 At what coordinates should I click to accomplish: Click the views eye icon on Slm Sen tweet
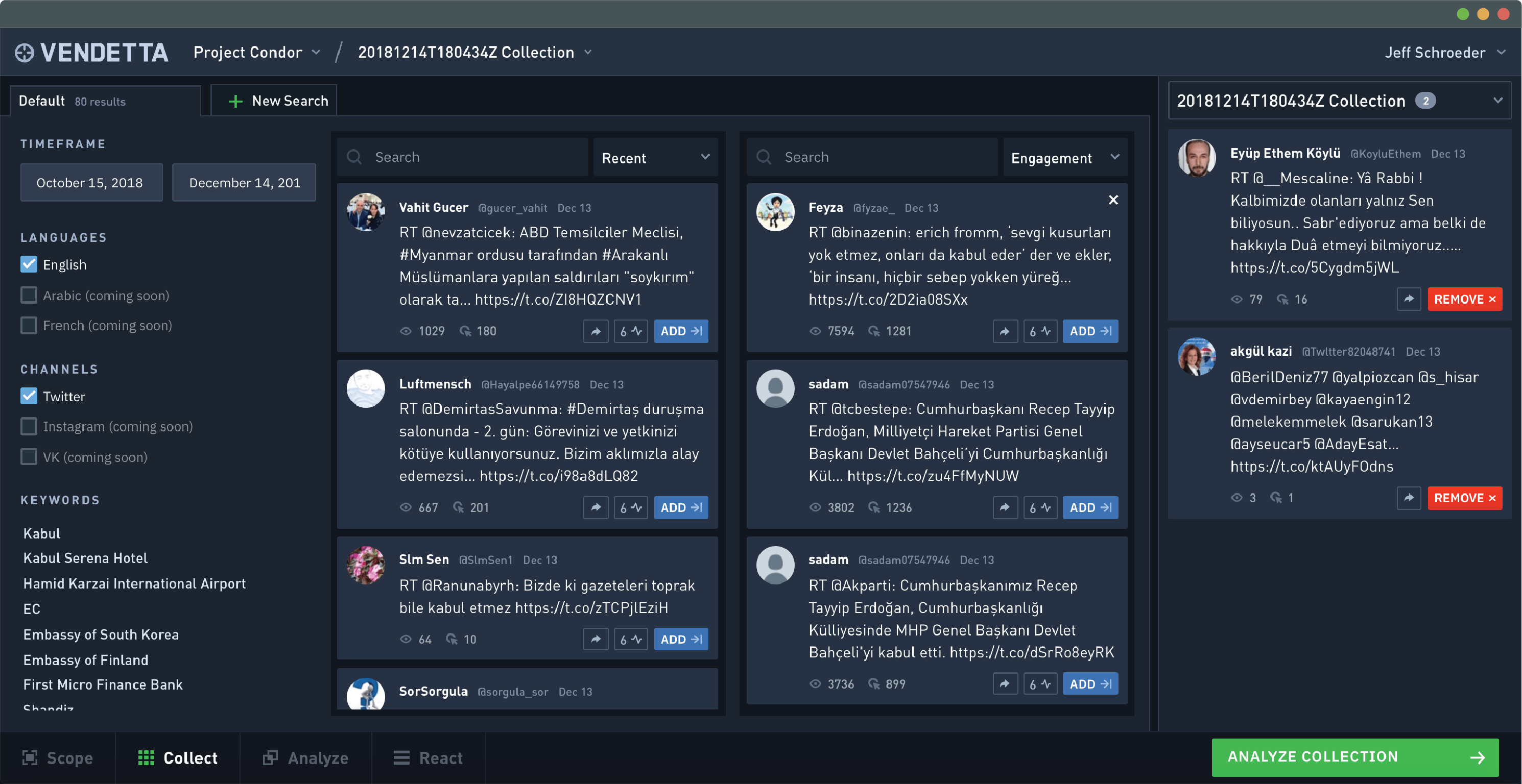pos(406,638)
